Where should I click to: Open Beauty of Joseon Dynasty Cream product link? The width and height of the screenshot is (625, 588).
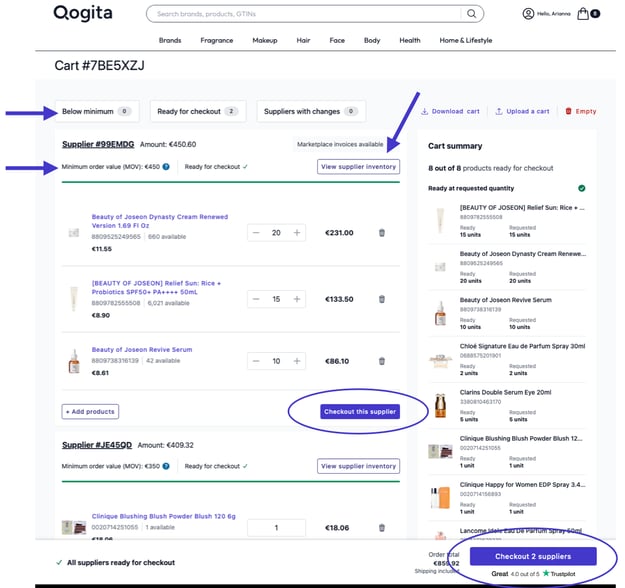160,221
